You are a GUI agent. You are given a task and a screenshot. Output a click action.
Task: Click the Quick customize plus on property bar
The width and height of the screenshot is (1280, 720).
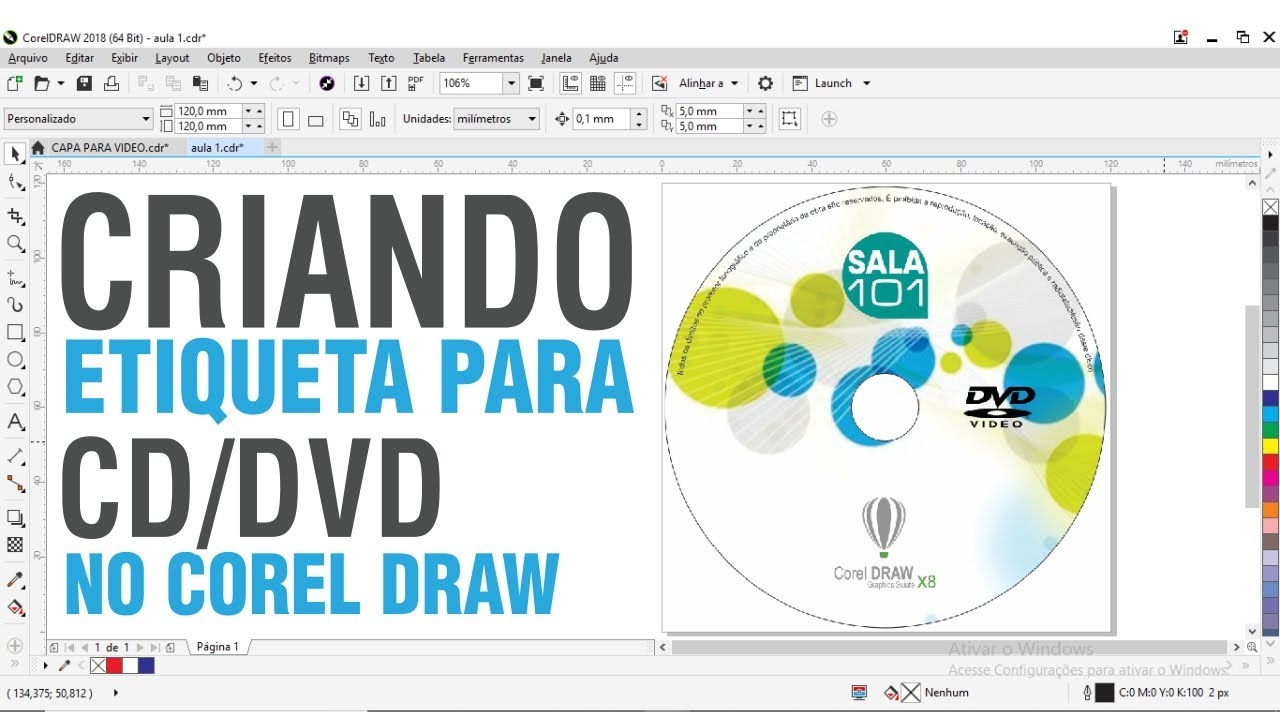tap(829, 119)
